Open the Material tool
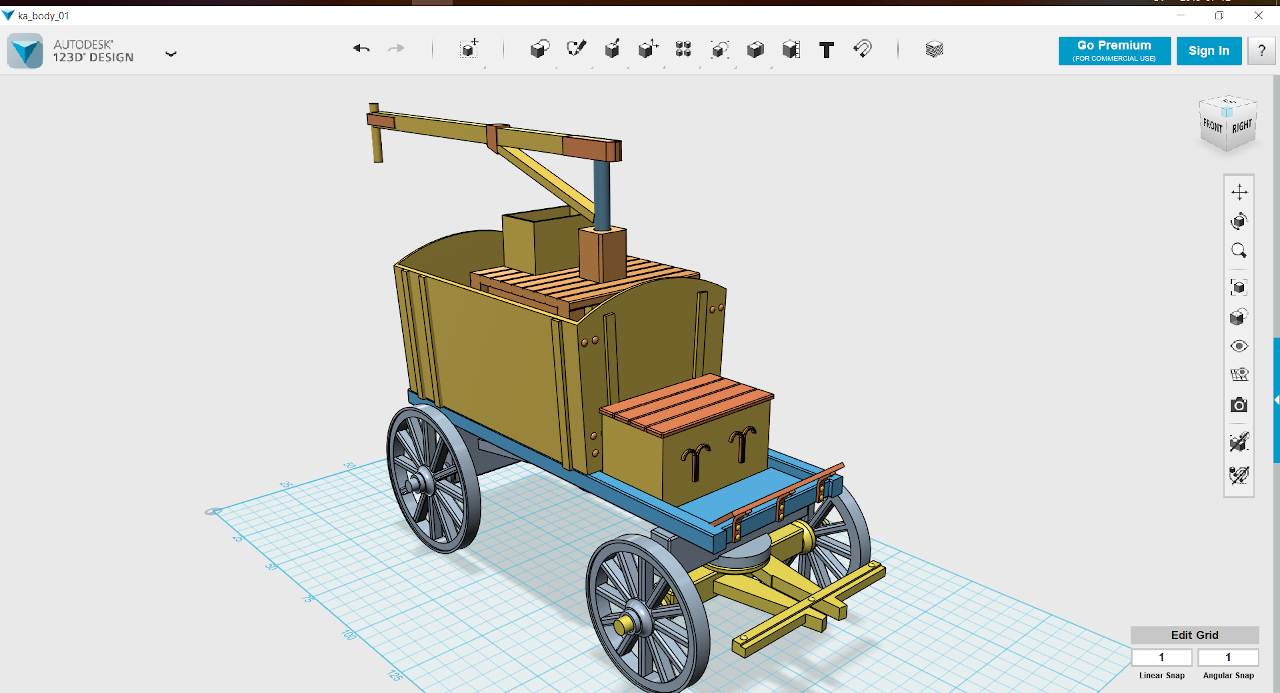This screenshot has height=693, width=1280. click(x=934, y=49)
